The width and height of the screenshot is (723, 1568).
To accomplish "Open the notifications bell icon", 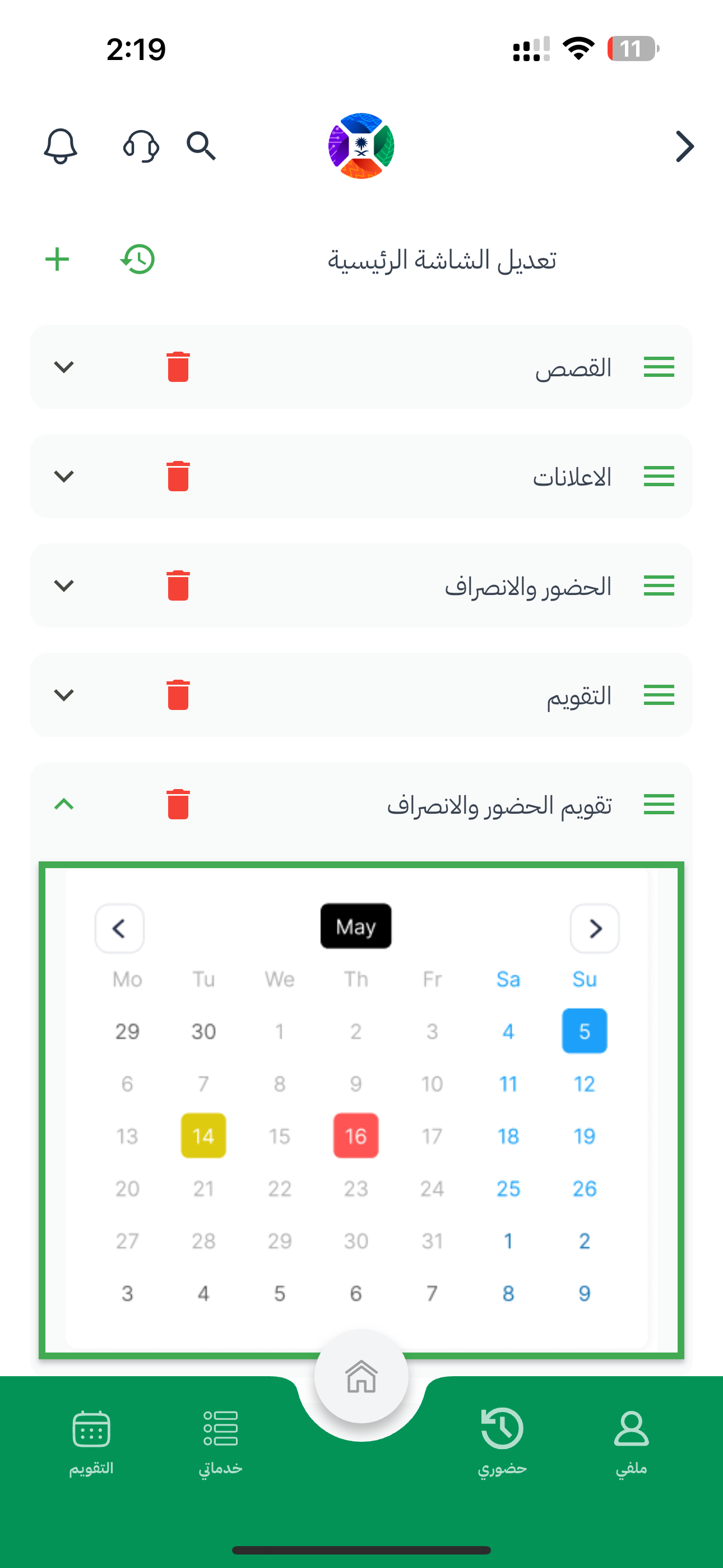I will 61,146.
